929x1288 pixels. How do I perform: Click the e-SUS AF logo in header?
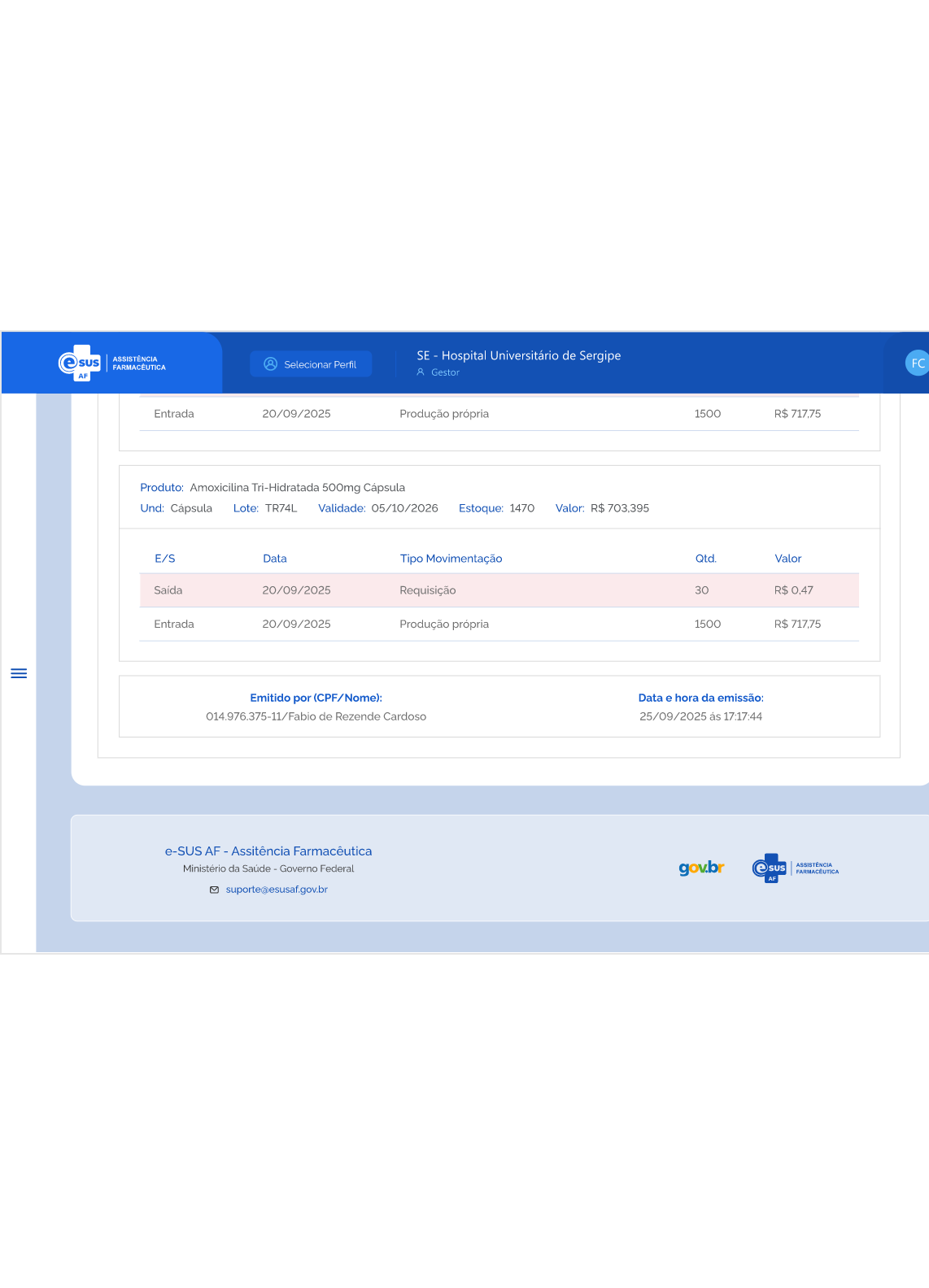111,363
